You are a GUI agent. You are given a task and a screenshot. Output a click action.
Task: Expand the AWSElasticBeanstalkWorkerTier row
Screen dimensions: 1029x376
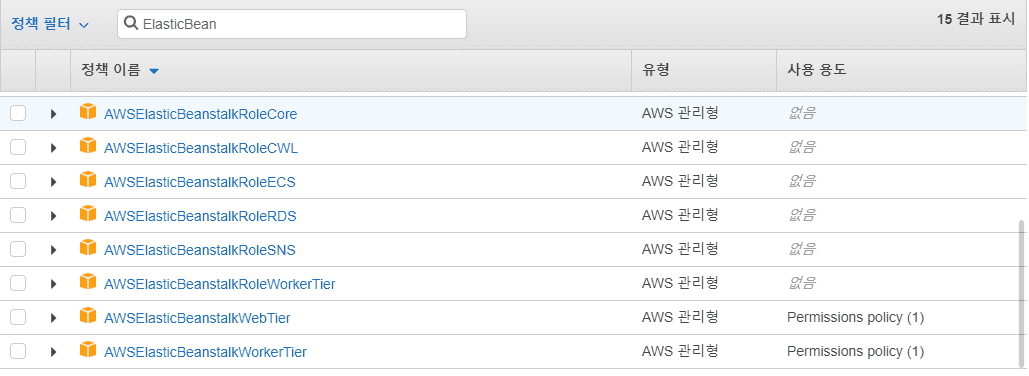[x=54, y=352]
